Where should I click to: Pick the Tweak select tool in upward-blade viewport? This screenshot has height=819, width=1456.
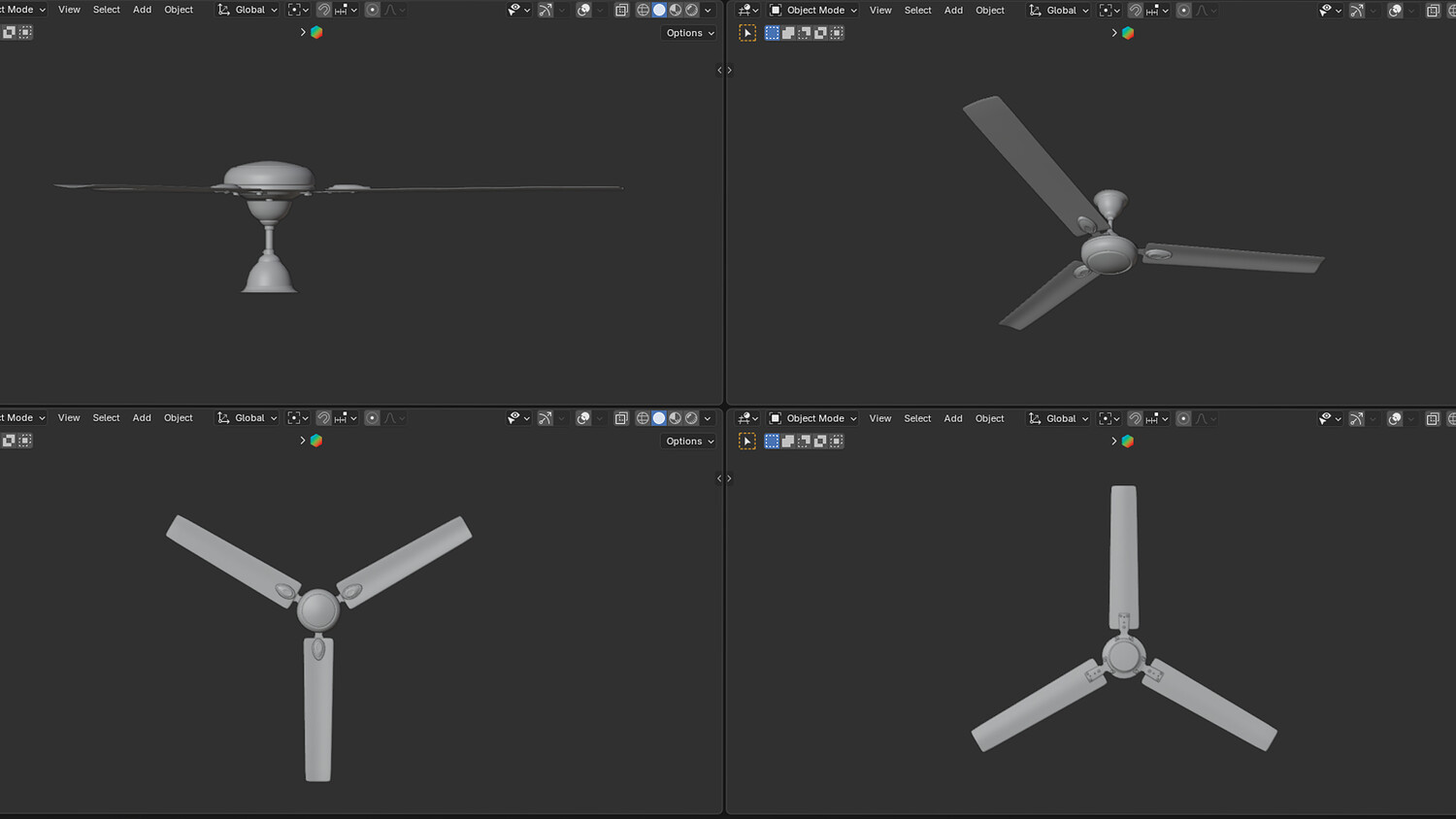tap(747, 442)
